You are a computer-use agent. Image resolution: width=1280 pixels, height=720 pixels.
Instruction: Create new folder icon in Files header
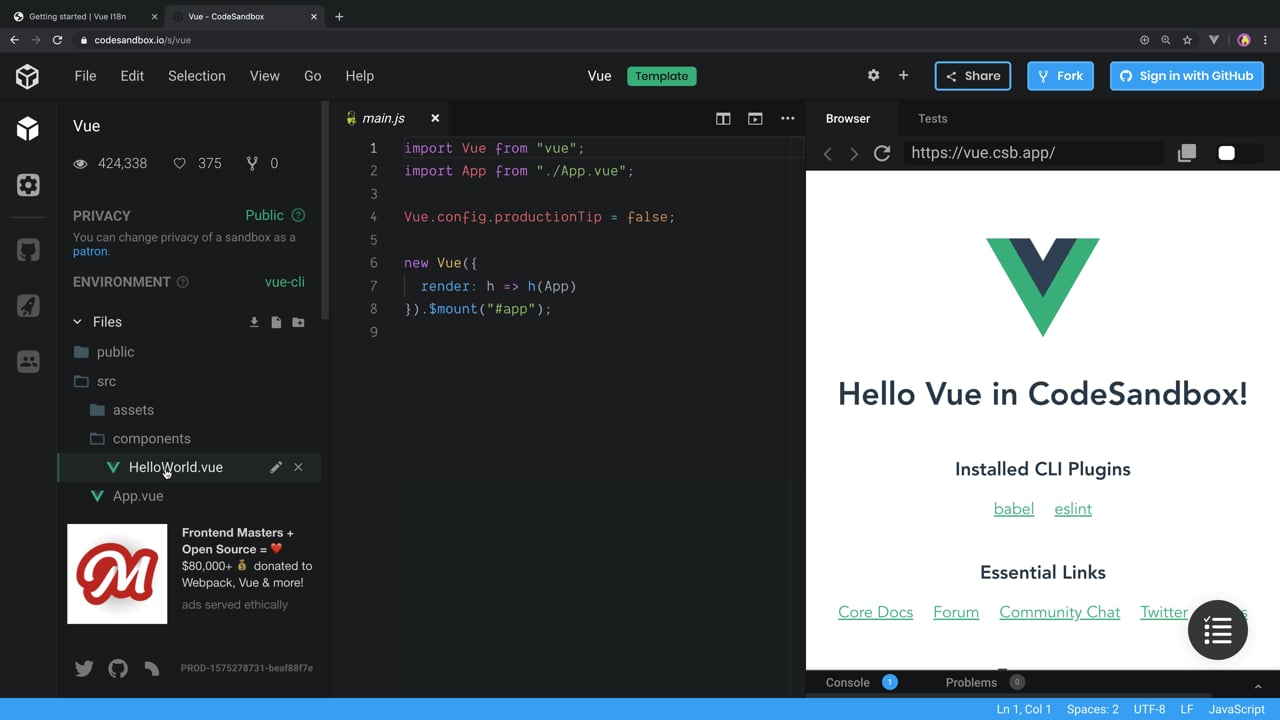[298, 322]
